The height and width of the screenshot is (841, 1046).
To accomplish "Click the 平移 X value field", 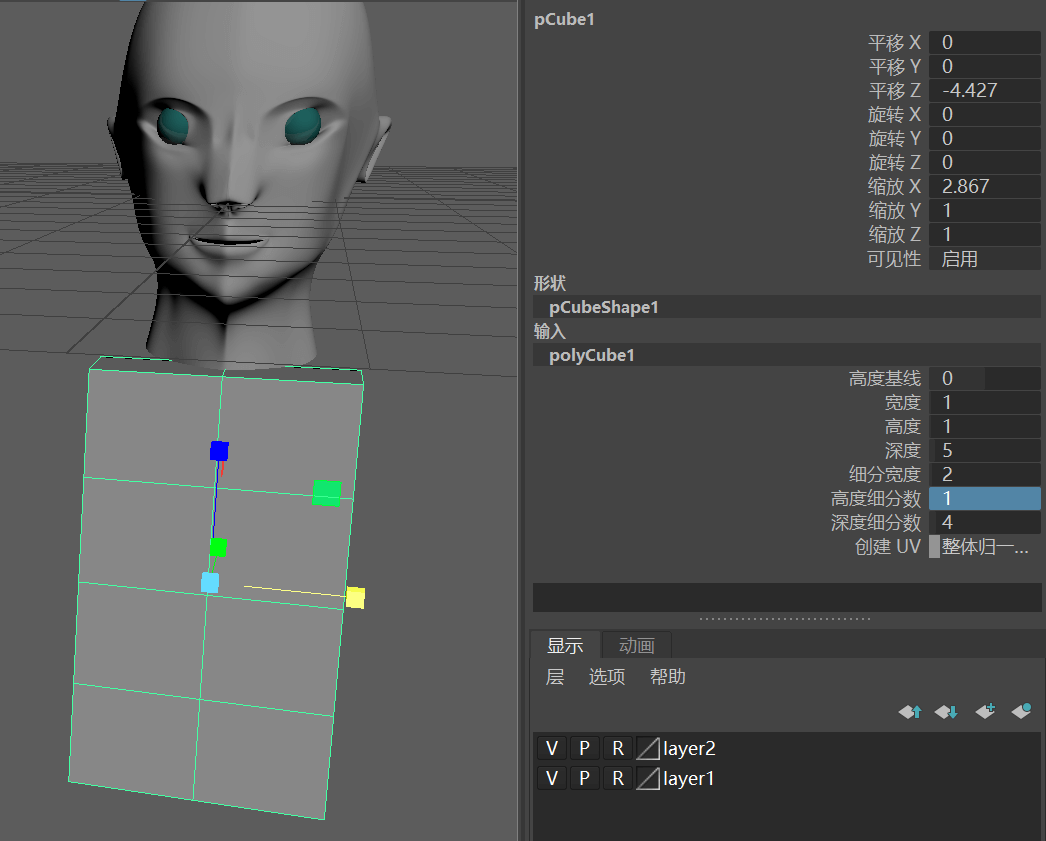I will (985, 43).
